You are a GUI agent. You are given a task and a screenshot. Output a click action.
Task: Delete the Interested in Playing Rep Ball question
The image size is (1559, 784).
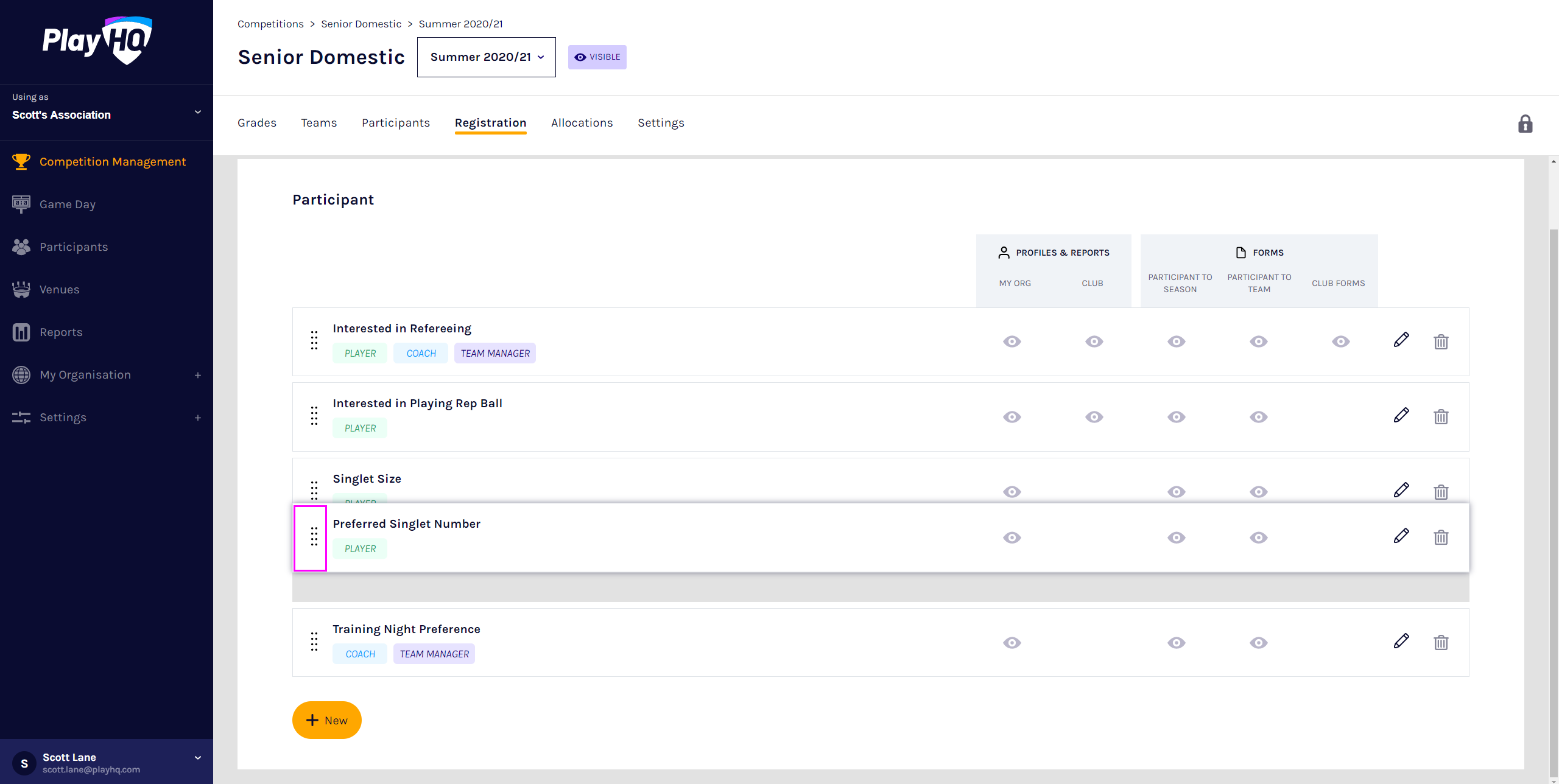click(1441, 417)
